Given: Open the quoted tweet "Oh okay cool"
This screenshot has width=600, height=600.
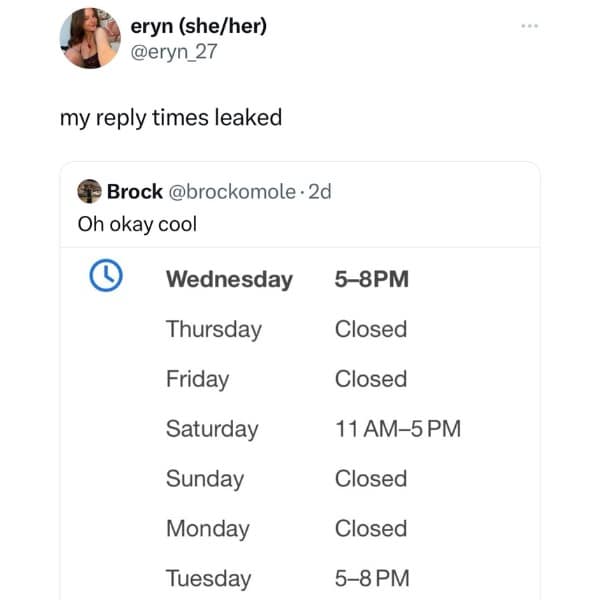Looking at the screenshot, I should 137,223.
